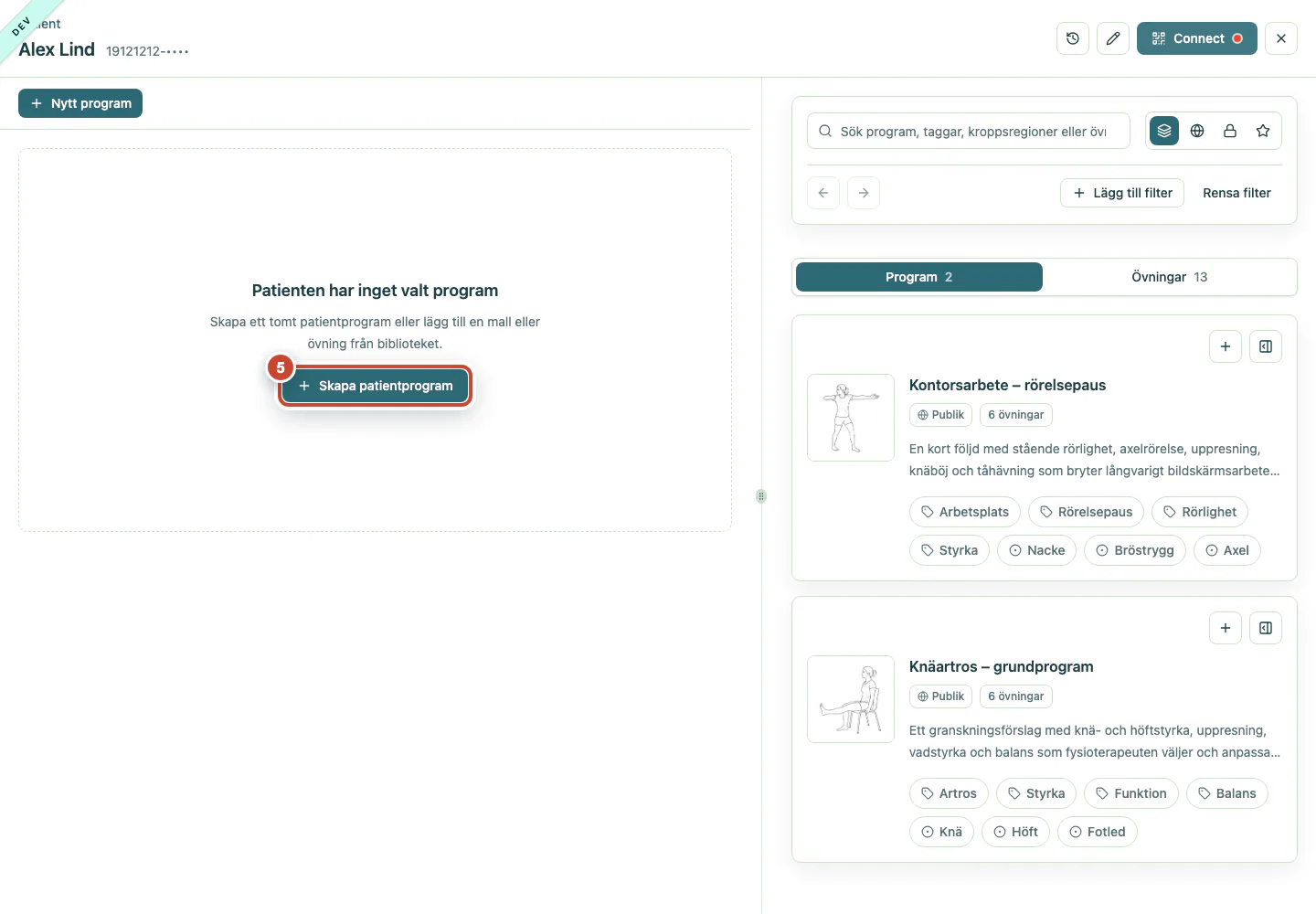Open the Knäartros – grundprogram thumbnail
Viewport: 1316px width, 914px height.
[x=851, y=699]
